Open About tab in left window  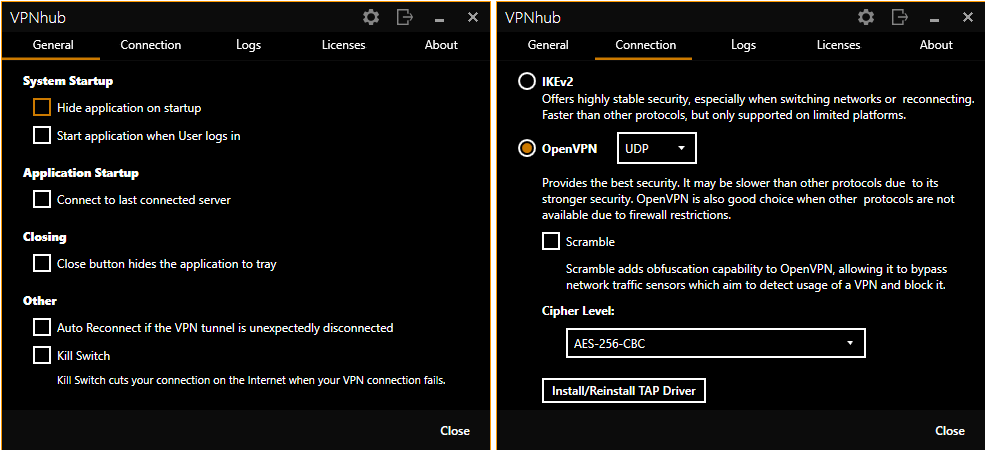coord(441,45)
